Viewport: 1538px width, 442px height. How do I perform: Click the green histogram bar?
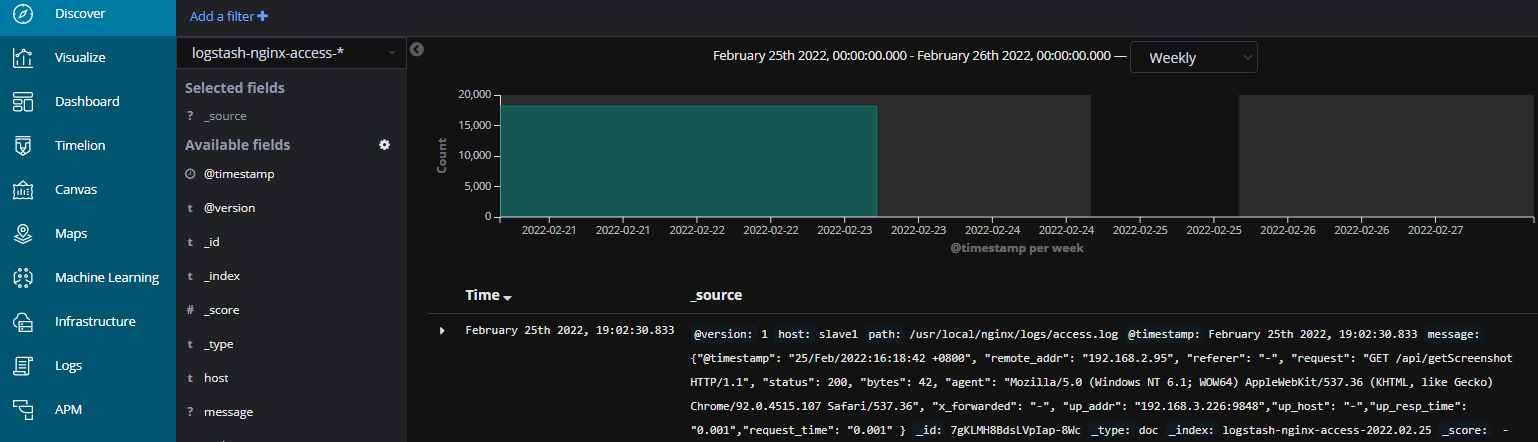coord(688,160)
